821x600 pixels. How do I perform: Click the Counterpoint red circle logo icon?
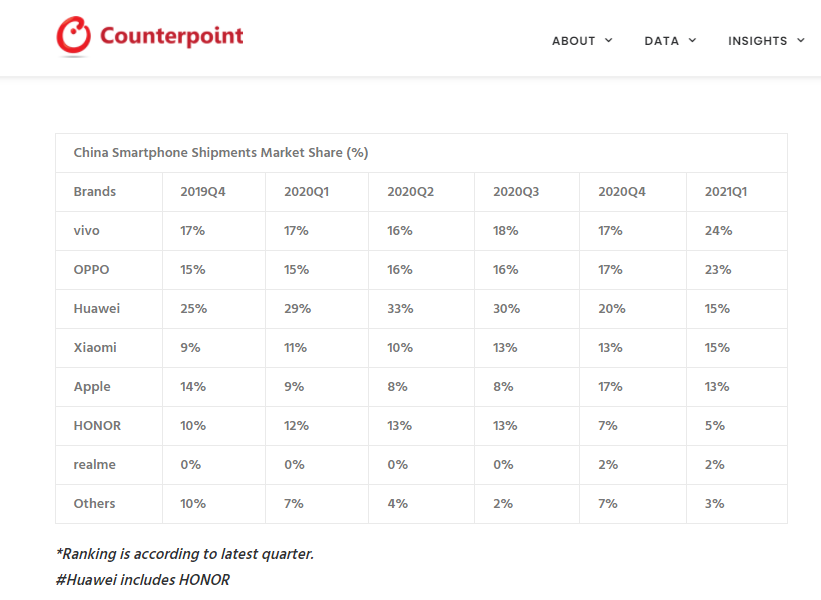tap(73, 35)
